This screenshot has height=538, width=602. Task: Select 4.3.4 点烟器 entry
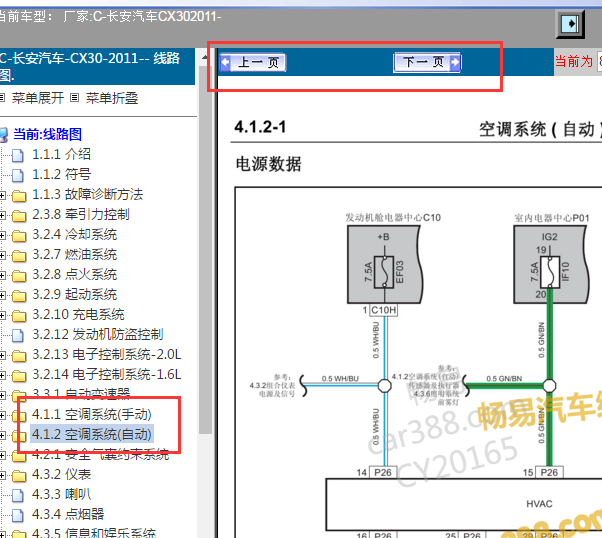pos(68,514)
